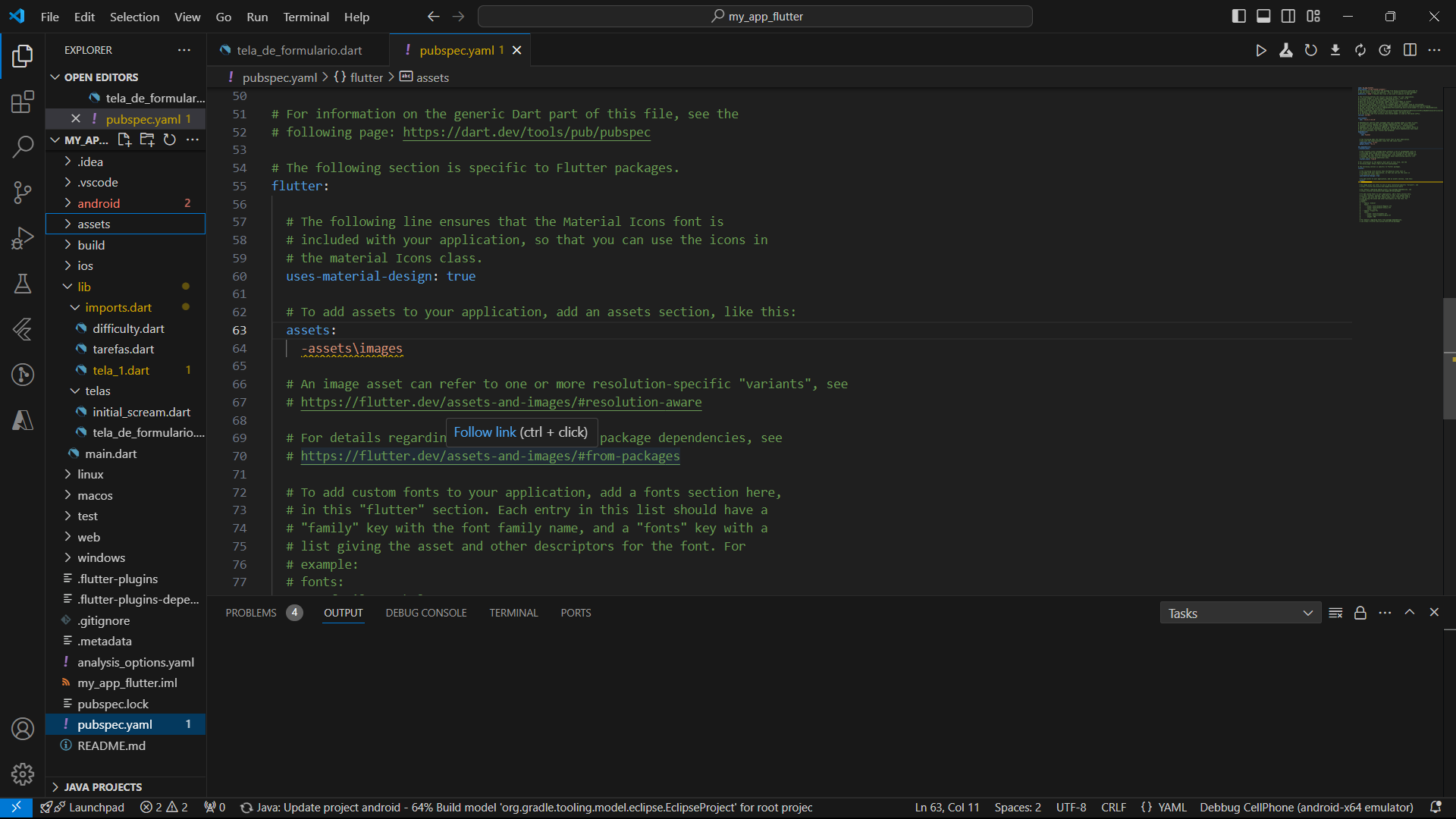Open the Accounts menu icon
Image resolution: width=1456 pixels, height=819 pixels.
pyautogui.click(x=23, y=729)
